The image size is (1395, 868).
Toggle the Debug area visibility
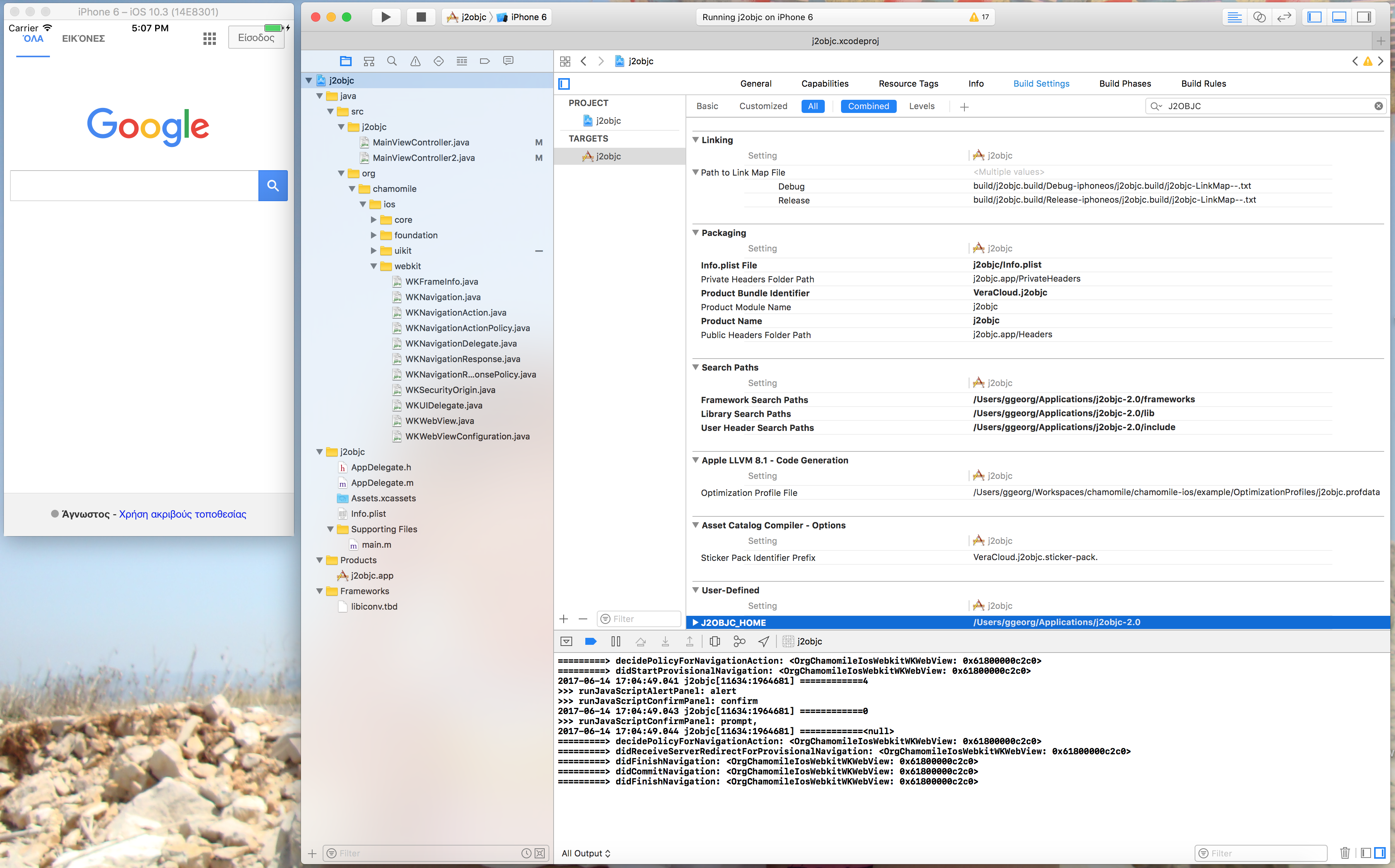pyautogui.click(x=1339, y=17)
